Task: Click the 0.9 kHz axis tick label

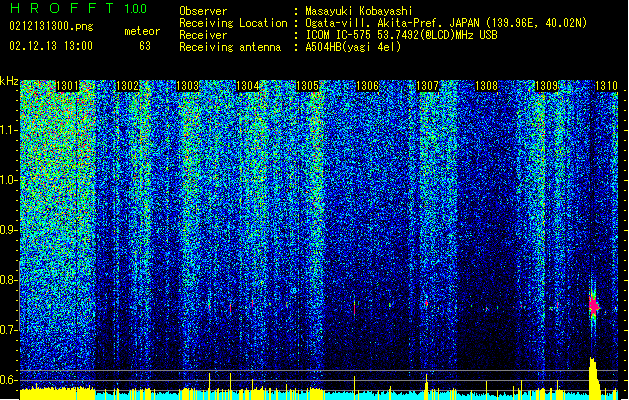Action: 8,230
